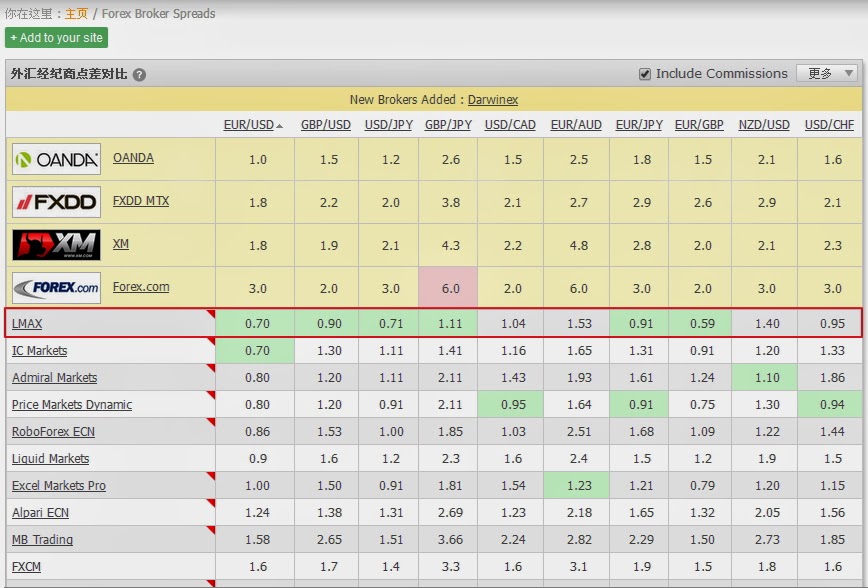Click the FOREX.com logo image

(56, 287)
